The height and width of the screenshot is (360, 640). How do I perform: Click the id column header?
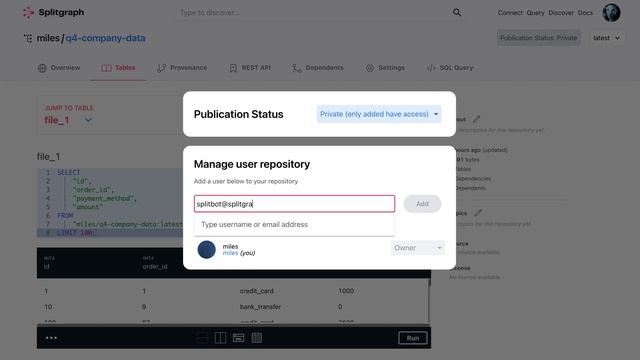point(47,267)
